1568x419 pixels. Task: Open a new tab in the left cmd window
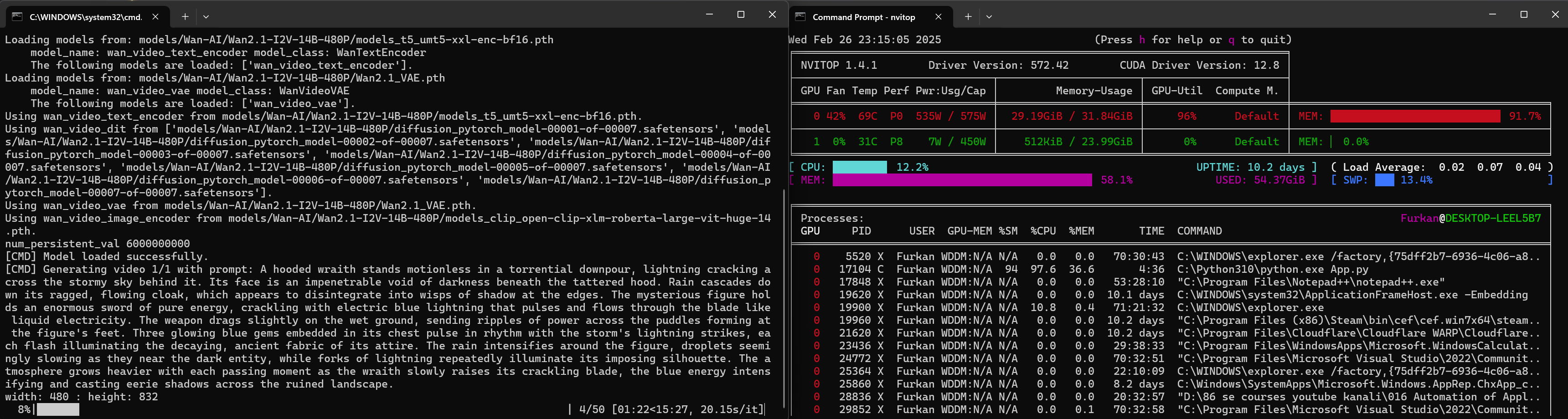[x=185, y=17]
